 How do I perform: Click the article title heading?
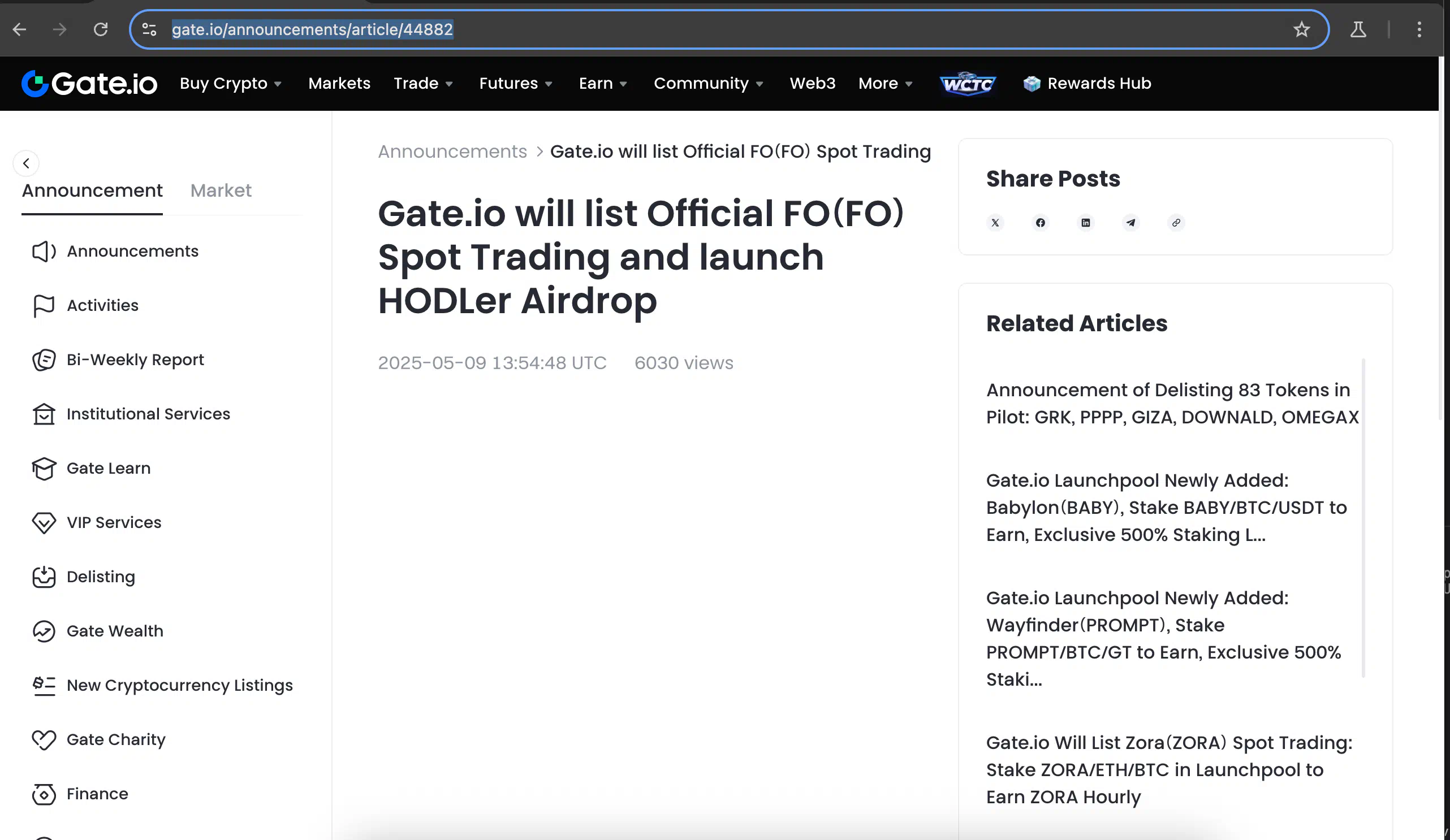[640, 257]
